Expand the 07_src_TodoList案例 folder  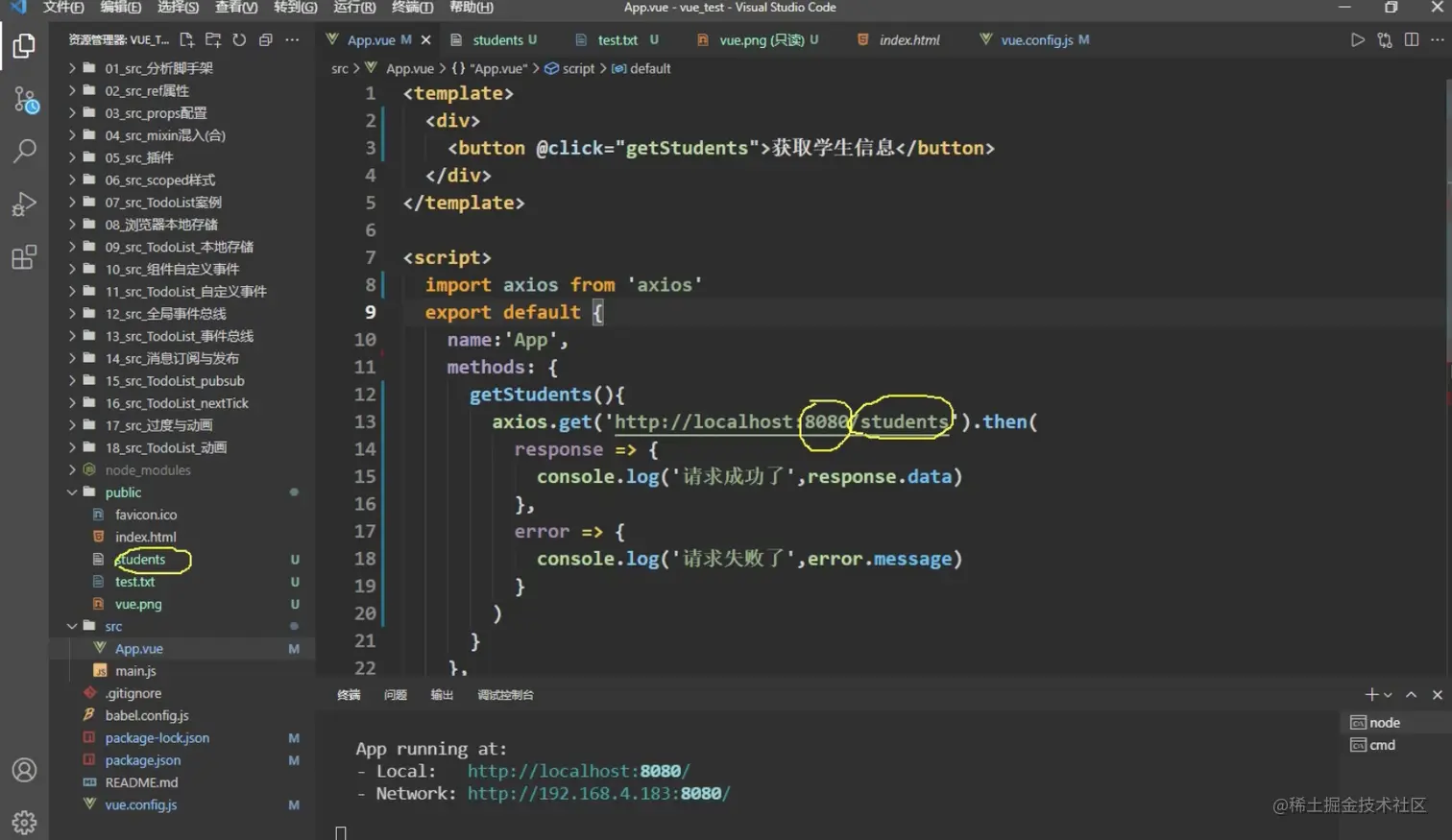tap(182, 202)
